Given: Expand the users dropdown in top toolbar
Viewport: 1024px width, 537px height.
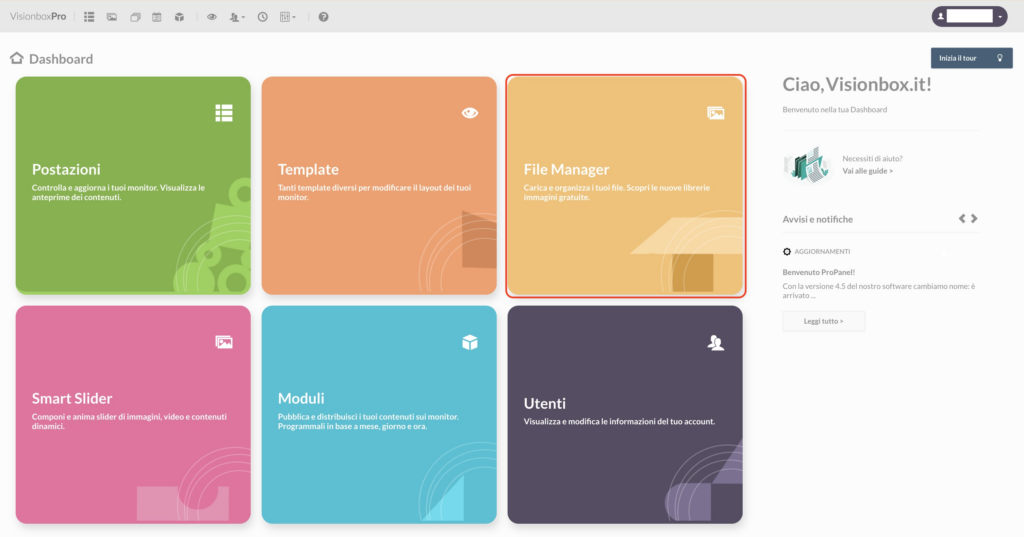Looking at the screenshot, I should click(237, 17).
